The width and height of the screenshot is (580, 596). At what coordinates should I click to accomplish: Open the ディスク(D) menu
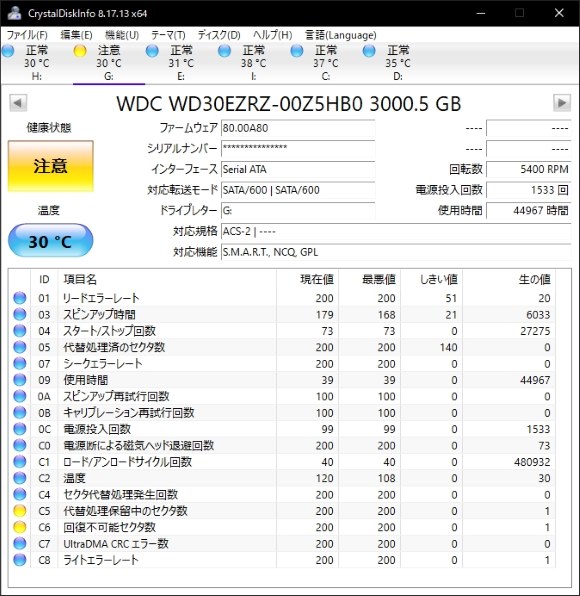tap(219, 35)
